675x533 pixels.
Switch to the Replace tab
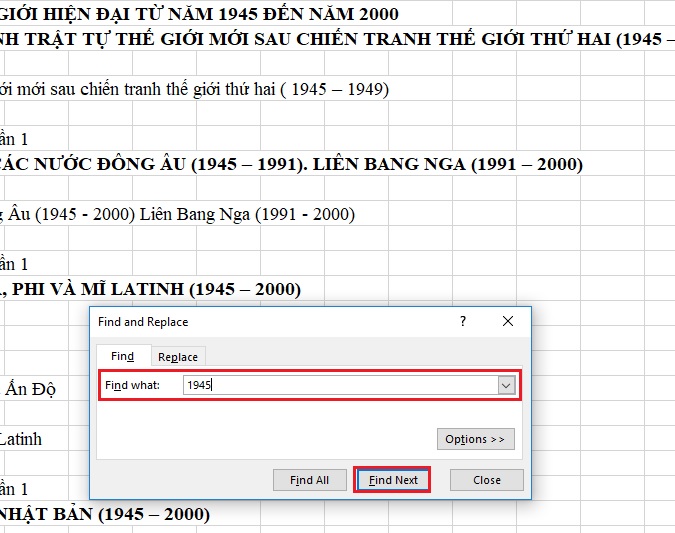178,357
